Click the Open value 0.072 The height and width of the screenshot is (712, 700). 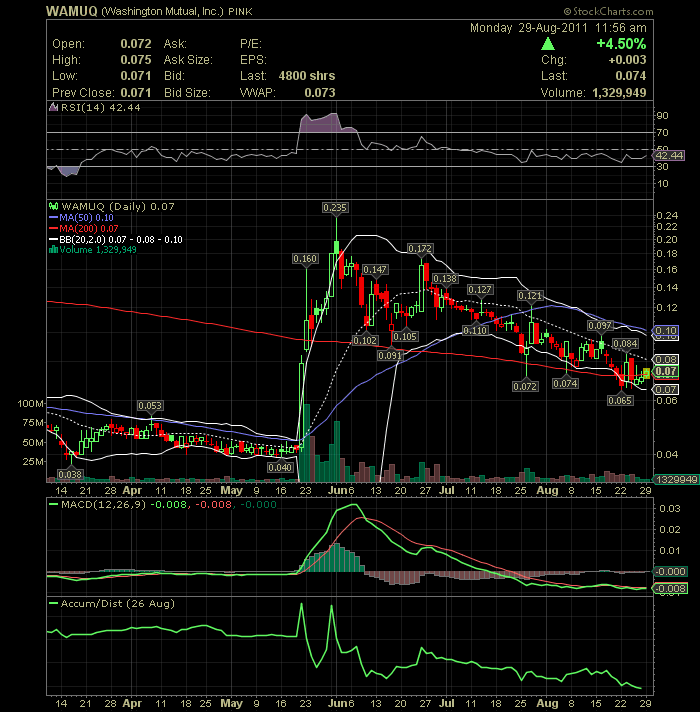[x=136, y=44]
